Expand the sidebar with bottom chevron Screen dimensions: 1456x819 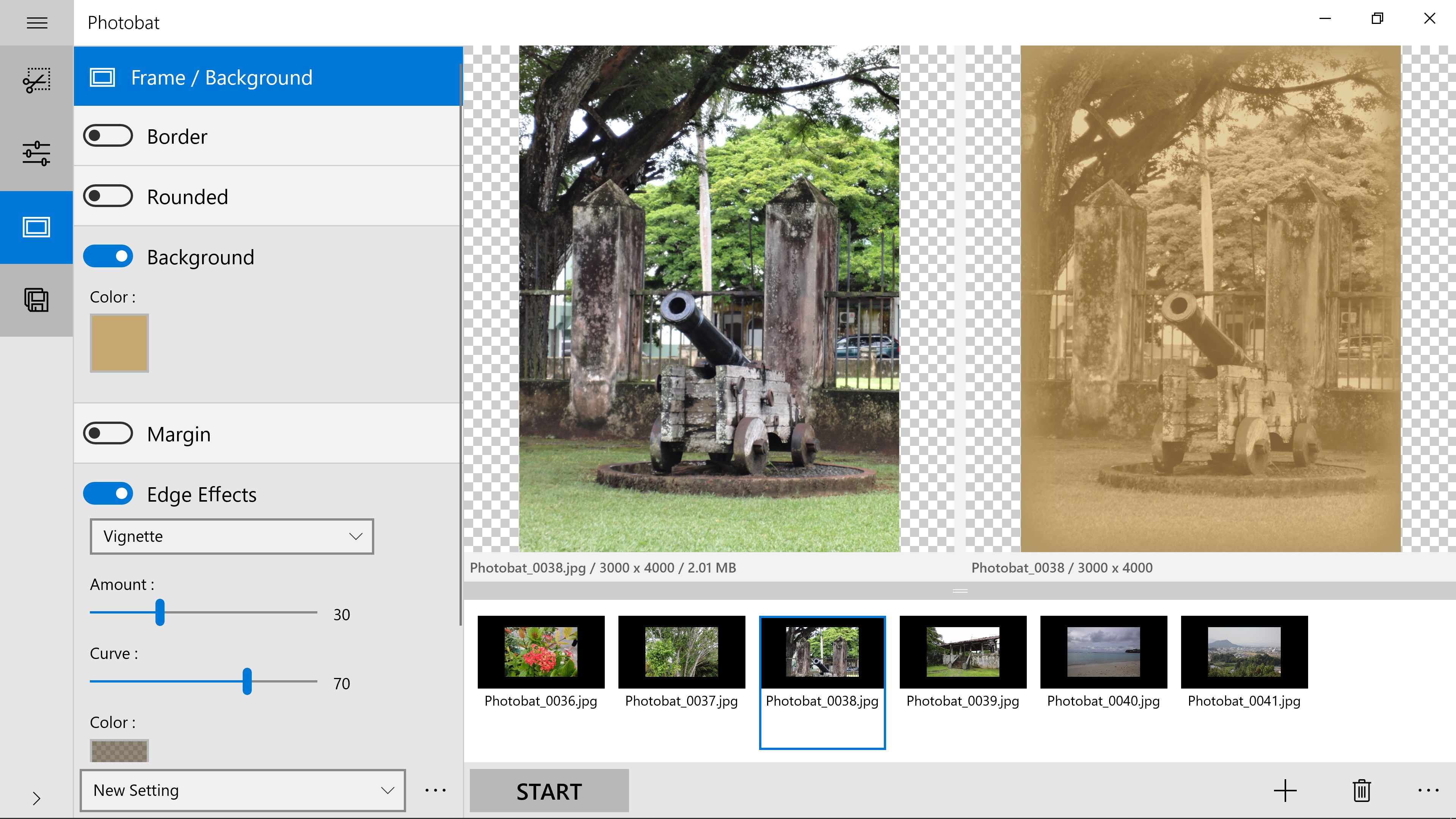click(x=37, y=798)
